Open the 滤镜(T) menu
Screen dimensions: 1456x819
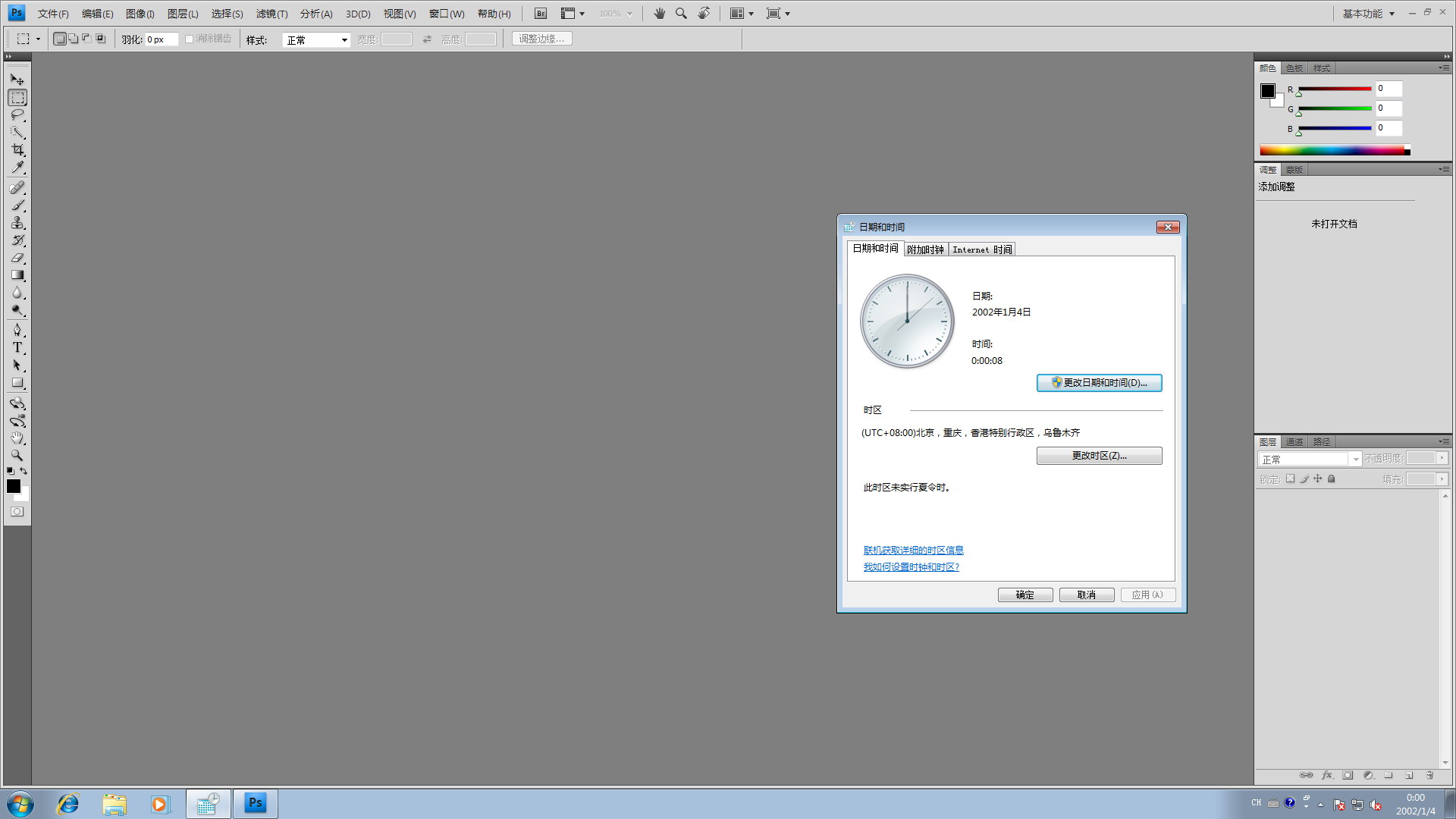271,14
